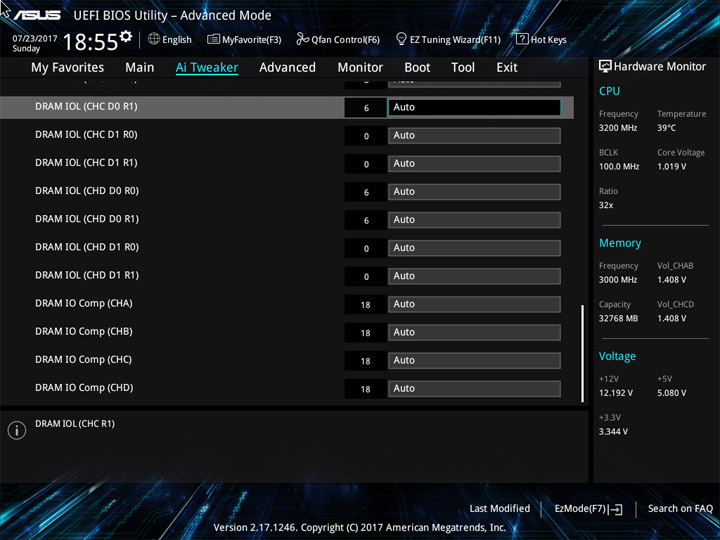Select the DRAM IO Comp (CHA) row label

tap(84, 304)
